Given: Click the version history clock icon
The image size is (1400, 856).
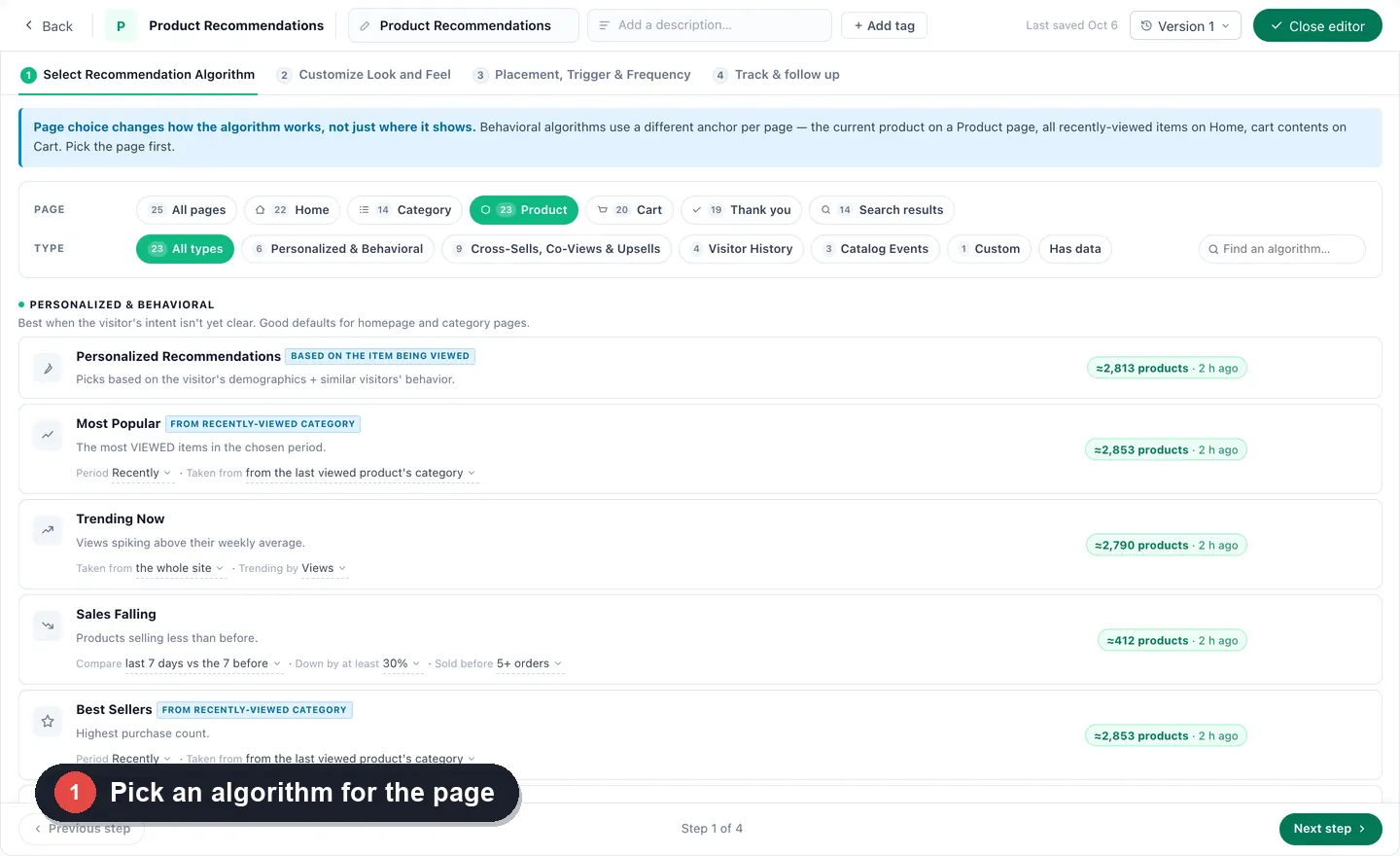Looking at the screenshot, I should point(1146,26).
